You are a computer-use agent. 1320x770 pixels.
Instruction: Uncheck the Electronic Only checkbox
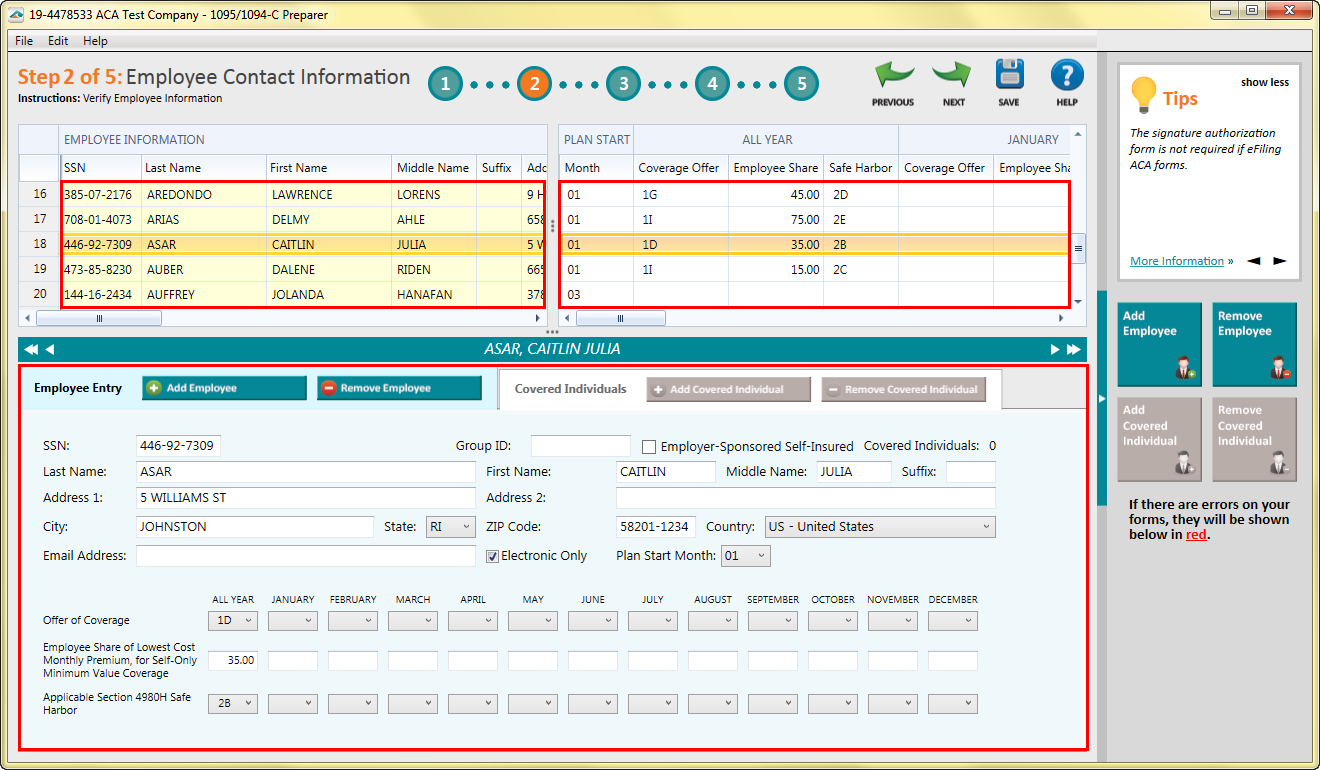pyautogui.click(x=492, y=556)
